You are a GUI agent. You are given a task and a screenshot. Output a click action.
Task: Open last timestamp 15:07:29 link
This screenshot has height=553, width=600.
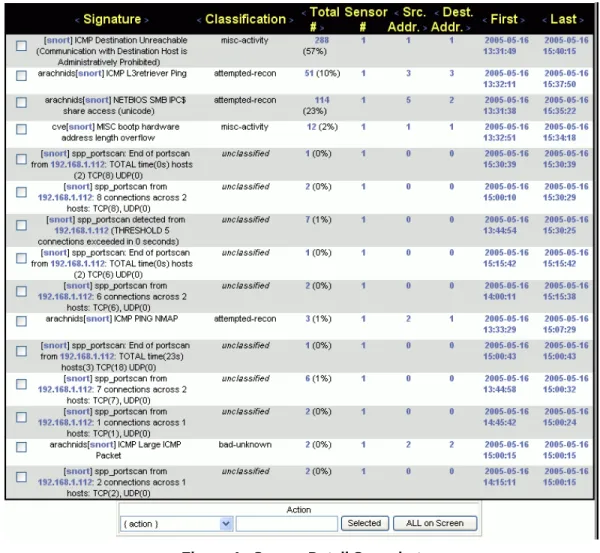(559, 330)
